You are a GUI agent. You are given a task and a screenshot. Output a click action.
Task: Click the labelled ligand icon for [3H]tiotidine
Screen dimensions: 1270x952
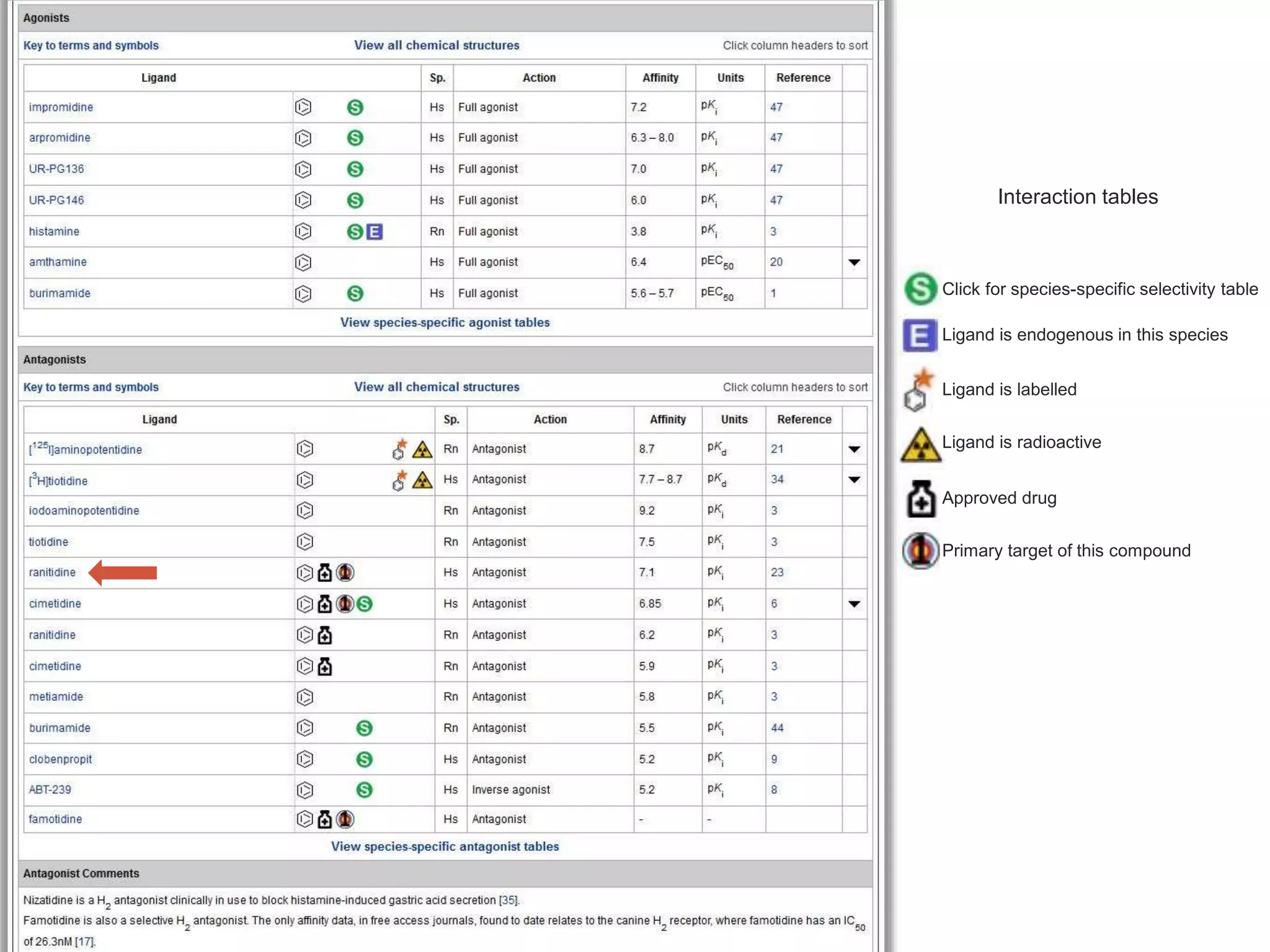pos(400,480)
